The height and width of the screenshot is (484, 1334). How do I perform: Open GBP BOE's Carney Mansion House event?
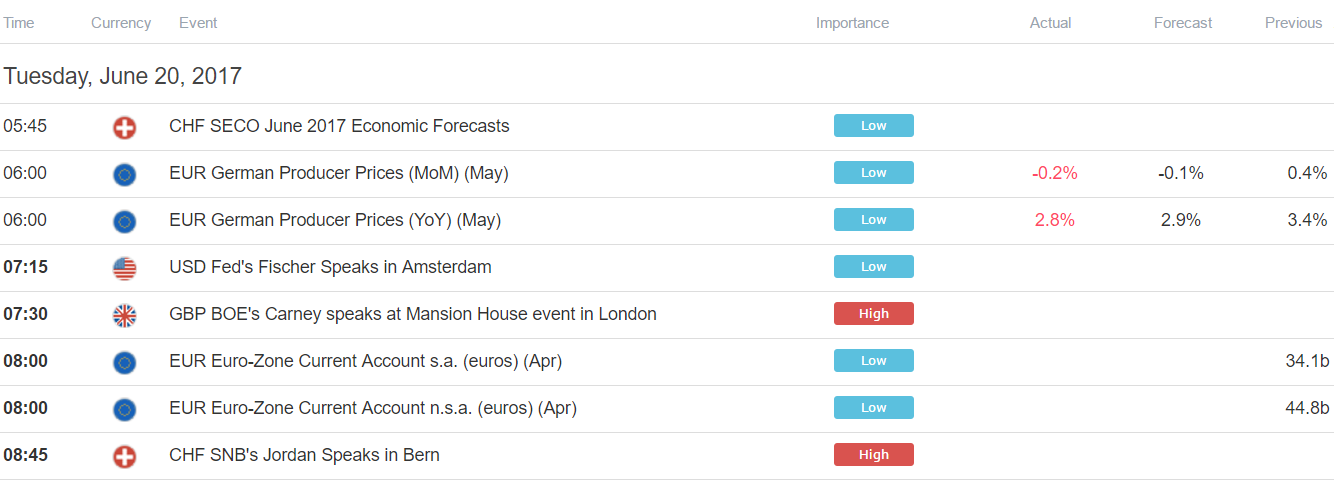(413, 314)
